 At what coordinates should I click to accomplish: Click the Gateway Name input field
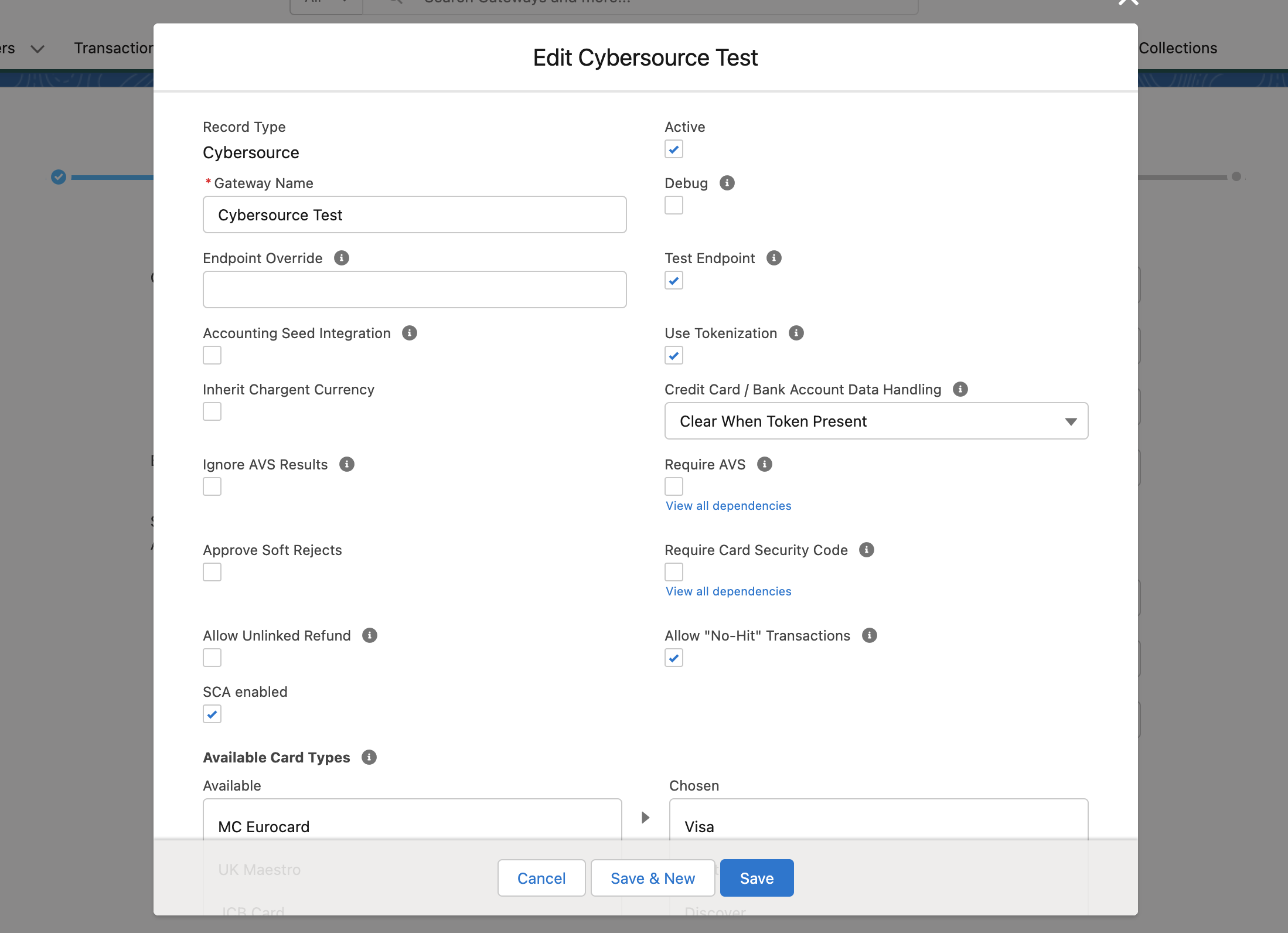[414, 214]
